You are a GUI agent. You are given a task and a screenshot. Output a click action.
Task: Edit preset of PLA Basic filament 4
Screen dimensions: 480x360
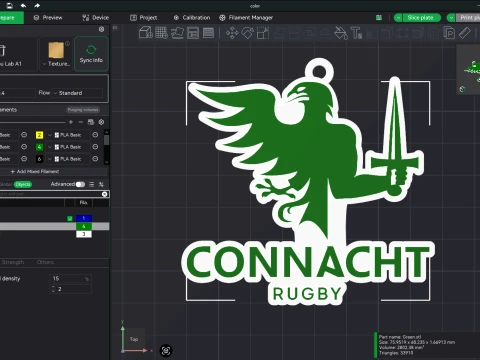pyautogui.click(x=95, y=147)
